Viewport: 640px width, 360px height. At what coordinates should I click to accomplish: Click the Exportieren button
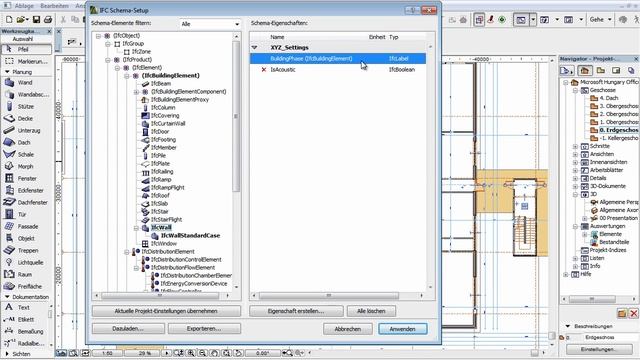pos(204,329)
